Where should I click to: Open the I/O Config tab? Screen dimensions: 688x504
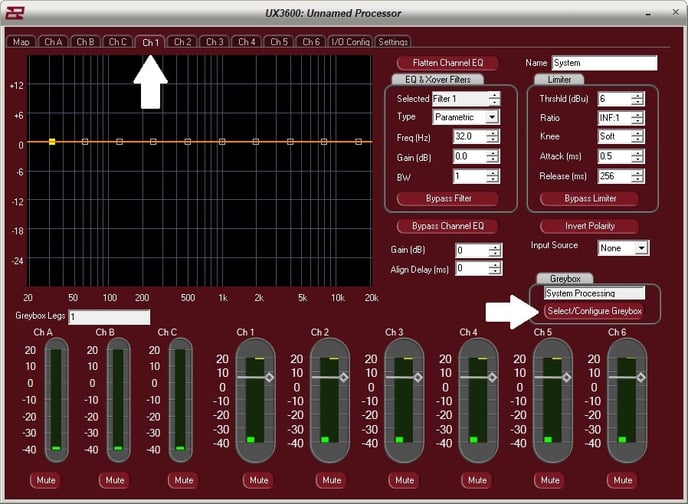[x=350, y=42]
